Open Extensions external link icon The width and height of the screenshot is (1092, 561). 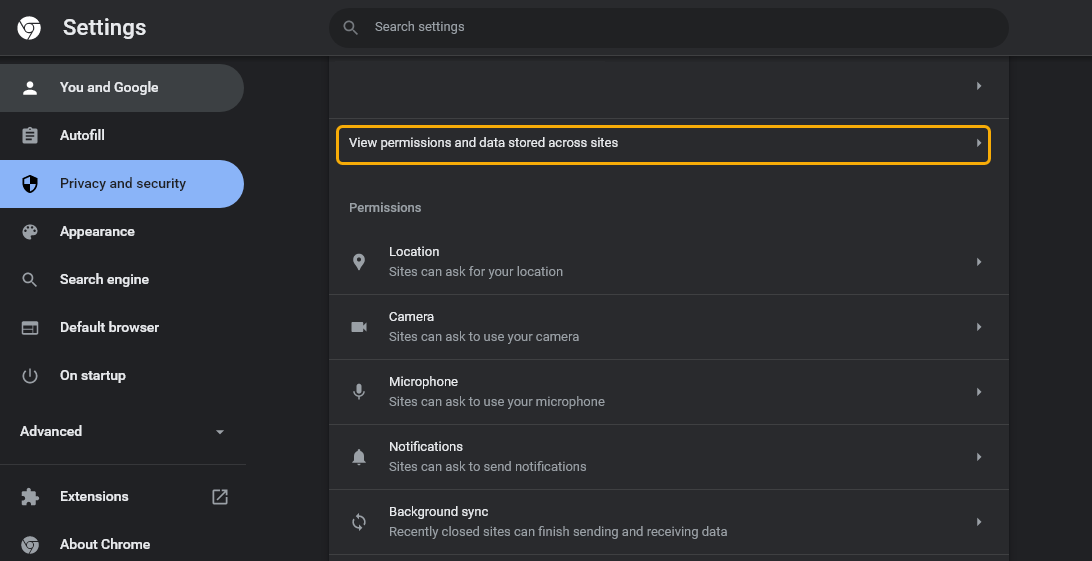point(220,496)
